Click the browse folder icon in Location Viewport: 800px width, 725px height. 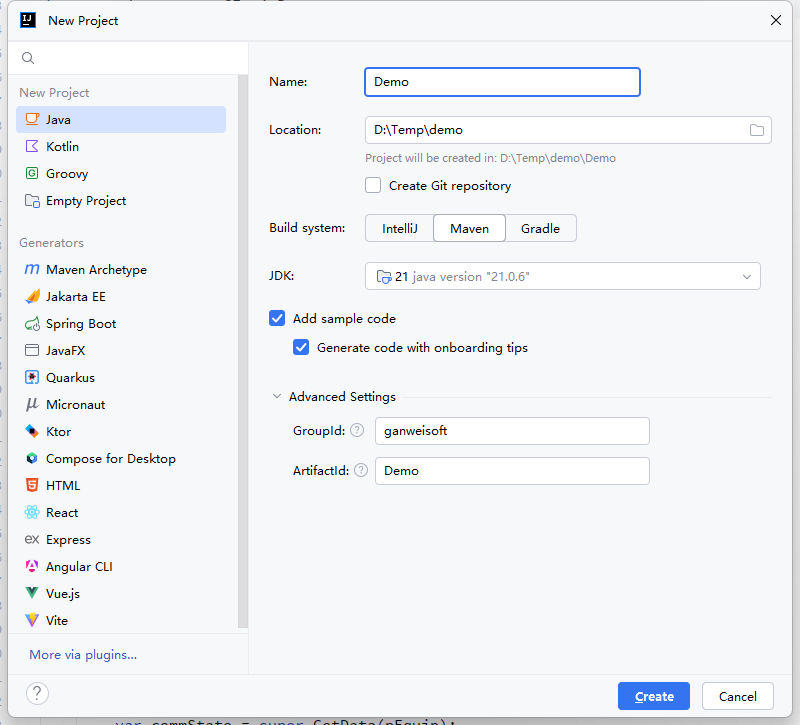coord(757,130)
